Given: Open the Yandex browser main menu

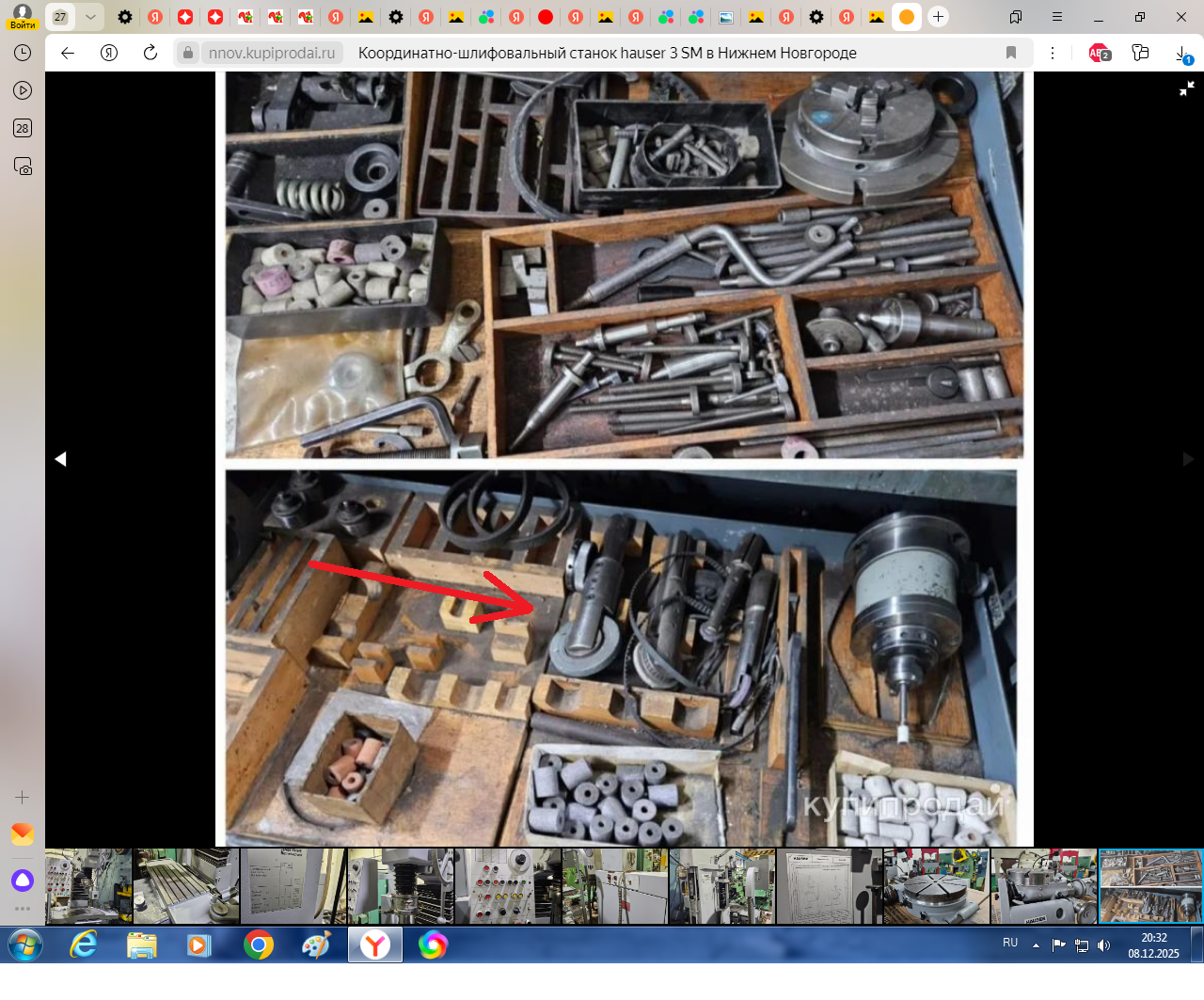Looking at the screenshot, I should coord(1057,17).
